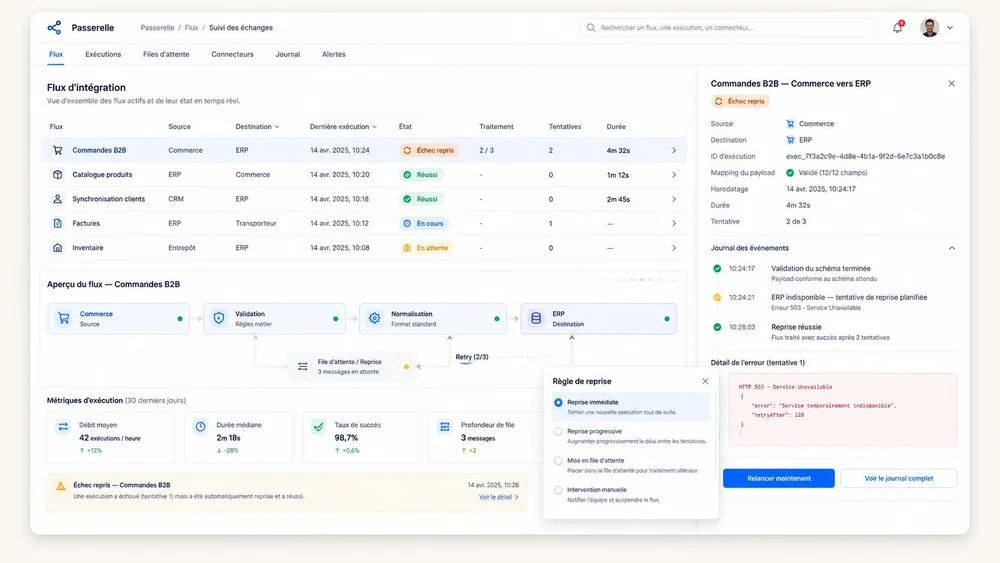Click the En attente status badge
The width and height of the screenshot is (1000, 563).
click(426, 247)
